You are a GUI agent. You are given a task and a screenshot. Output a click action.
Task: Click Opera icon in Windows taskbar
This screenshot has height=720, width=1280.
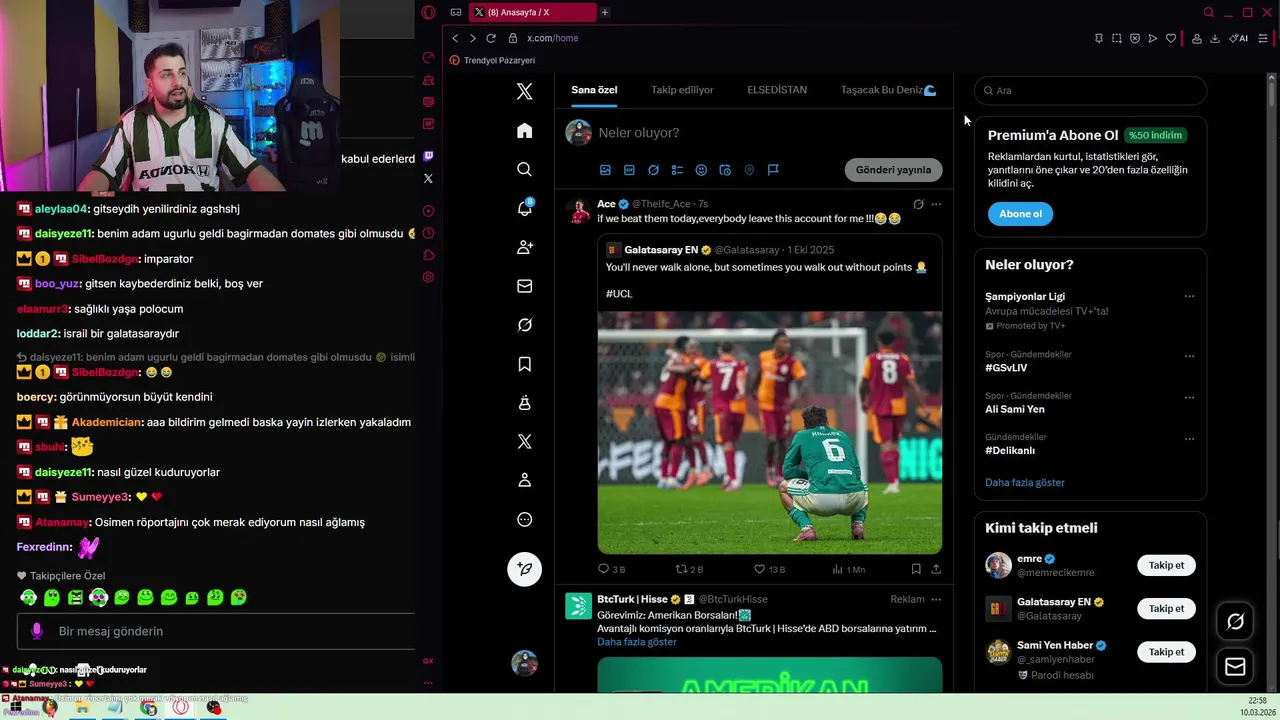(x=181, y=707)
